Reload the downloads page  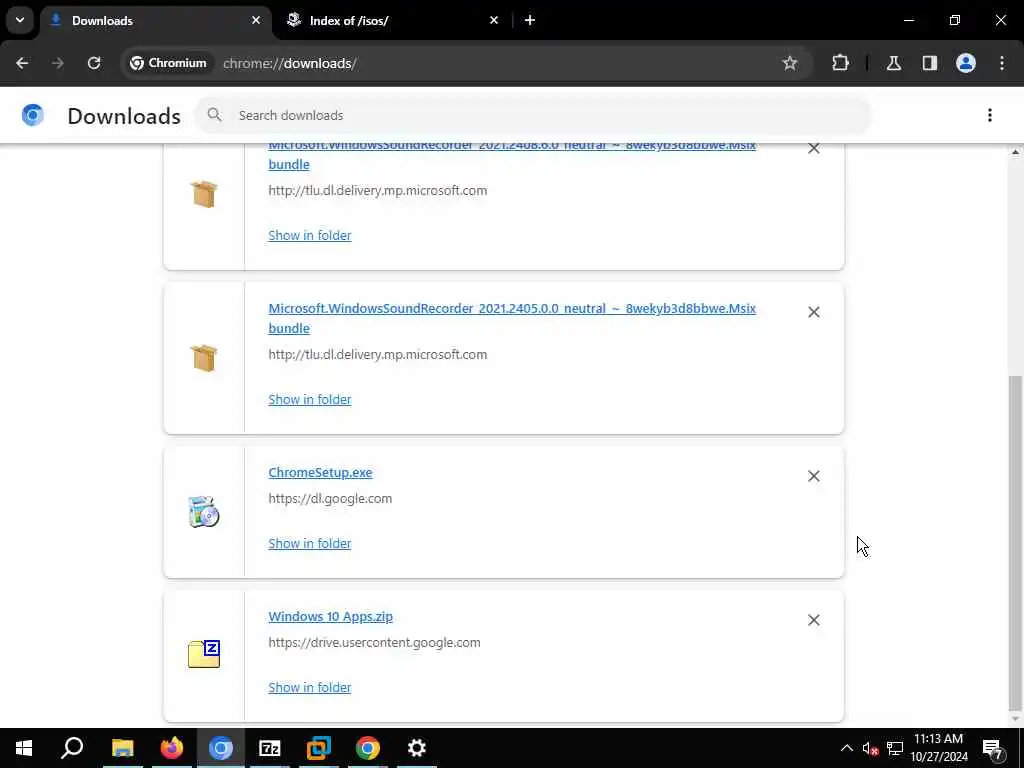(94, 63)
